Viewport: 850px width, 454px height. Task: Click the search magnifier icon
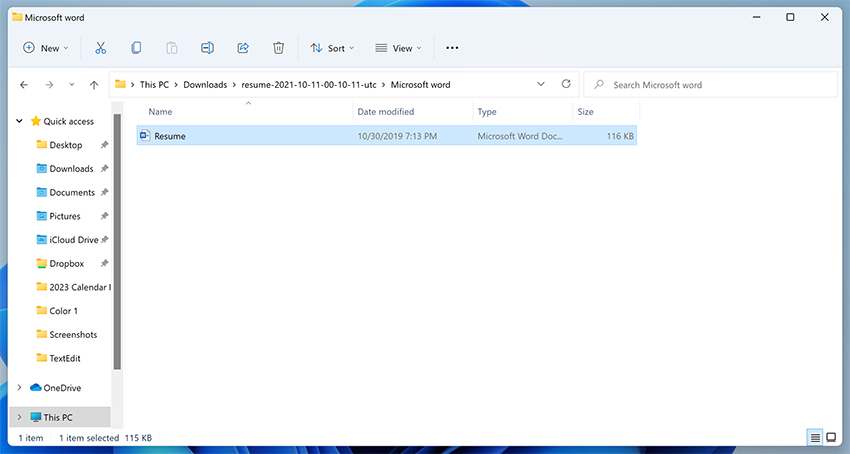click(x=599, y=85)
